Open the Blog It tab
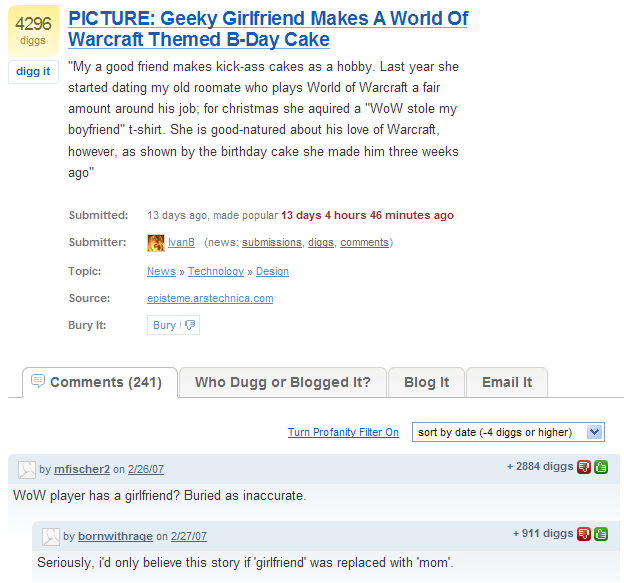 (x=426, y=382)
